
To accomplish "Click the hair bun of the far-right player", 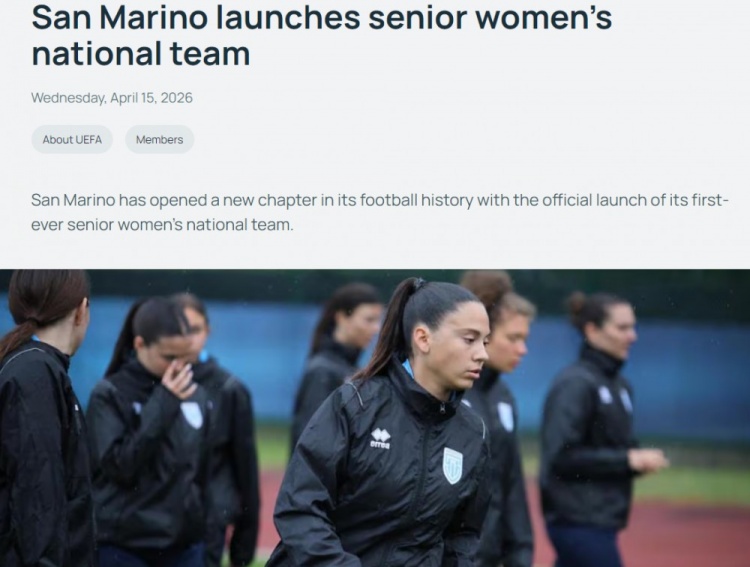I will pos(578,302).
